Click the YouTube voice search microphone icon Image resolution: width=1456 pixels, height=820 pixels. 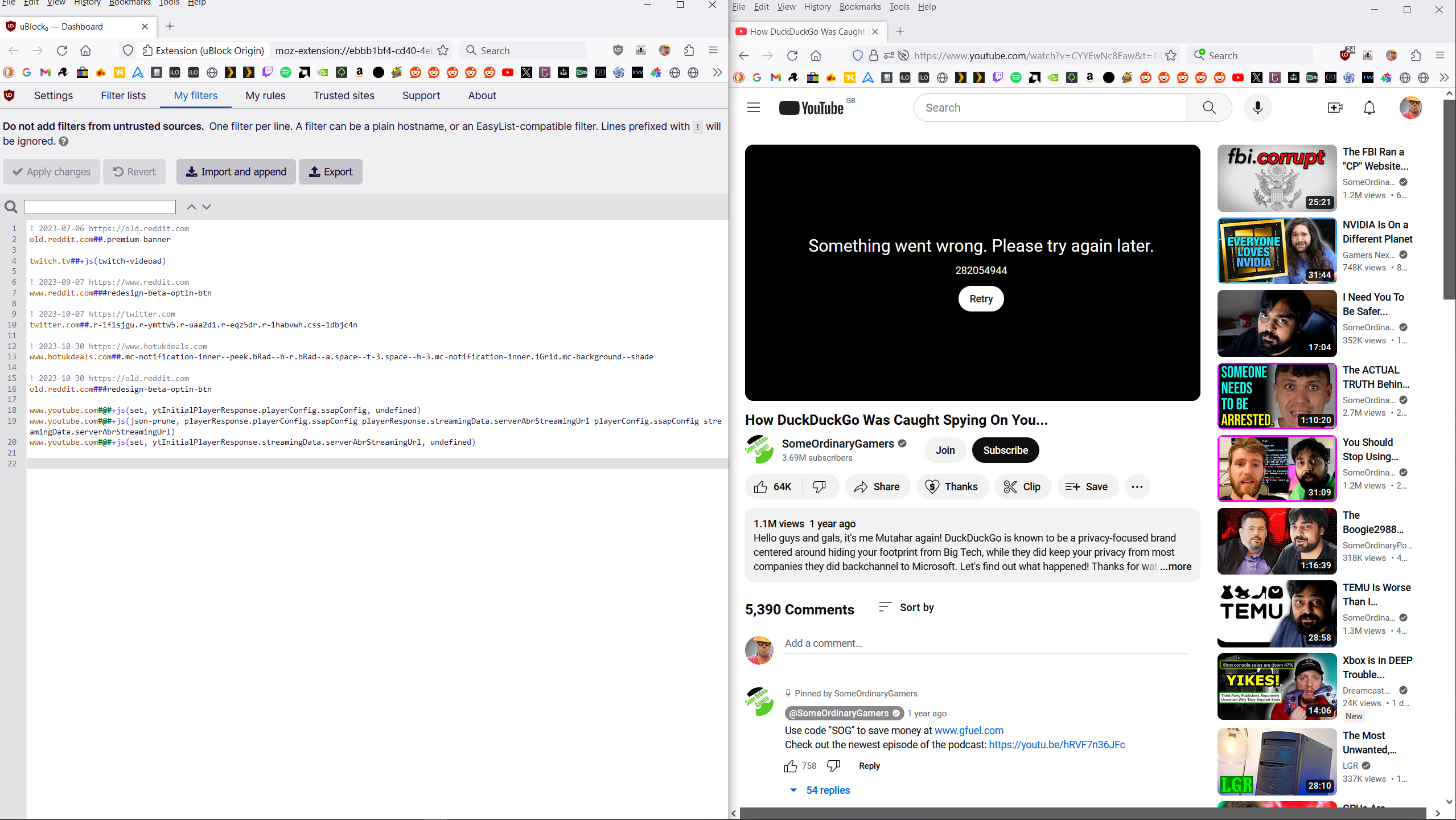[x=1257, y=108]
